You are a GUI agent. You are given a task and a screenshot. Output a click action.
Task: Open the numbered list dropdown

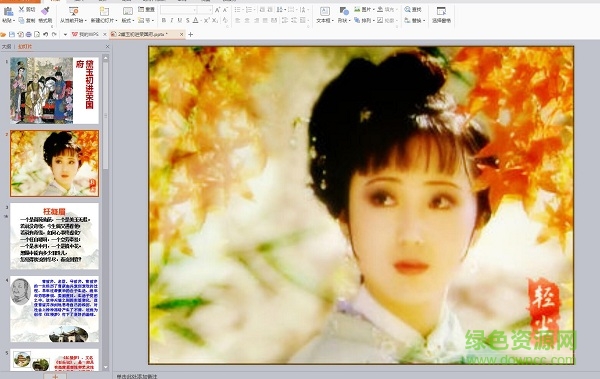tap(253, 10)
